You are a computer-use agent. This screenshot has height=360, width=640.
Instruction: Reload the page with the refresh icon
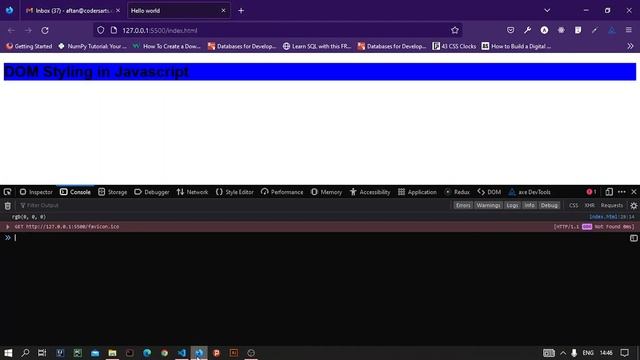tap(45, 30)
